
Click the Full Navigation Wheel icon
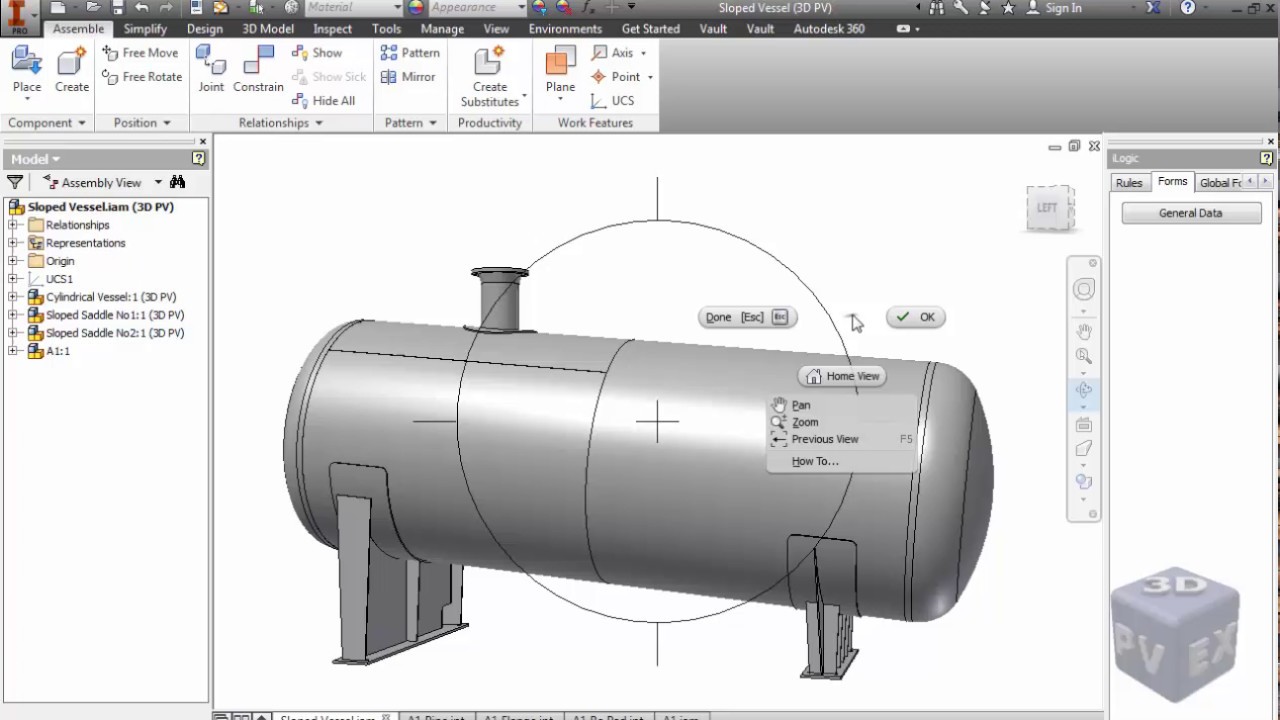point(1084,290)
